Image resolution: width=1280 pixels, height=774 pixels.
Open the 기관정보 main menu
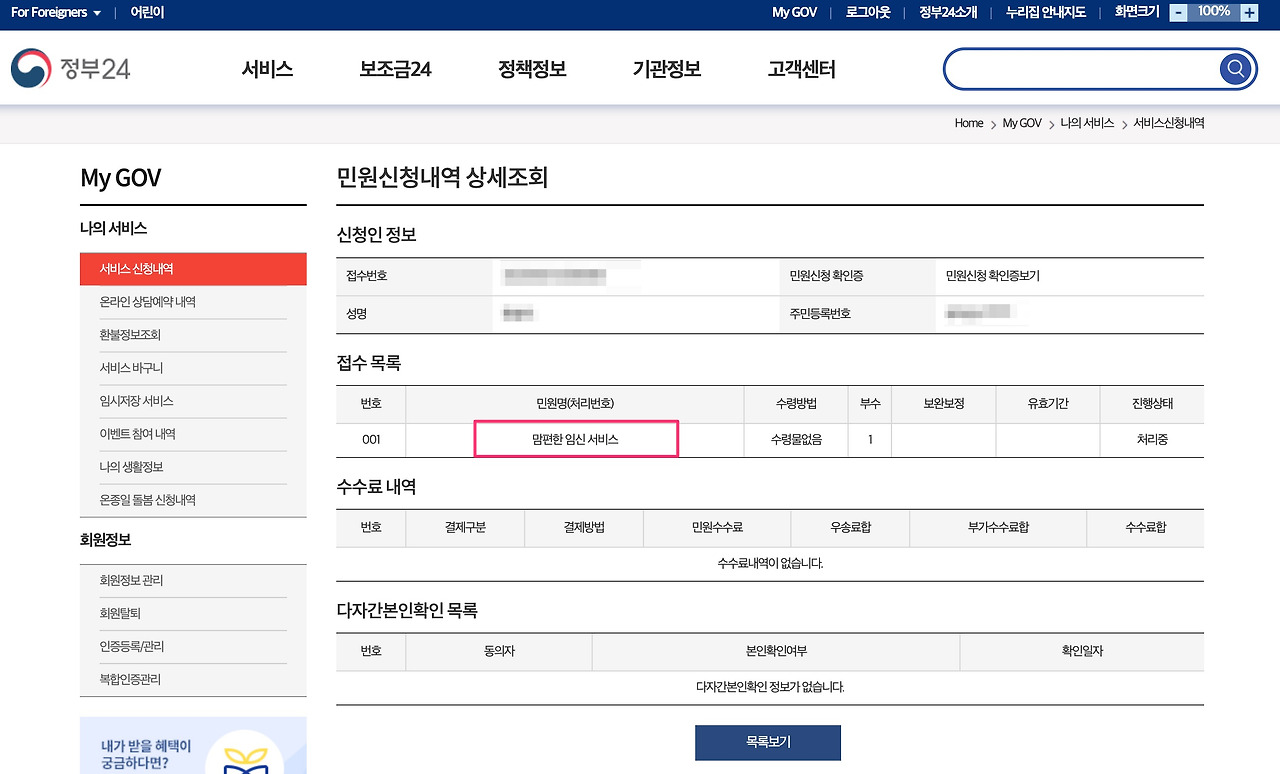tap(667, 69)
